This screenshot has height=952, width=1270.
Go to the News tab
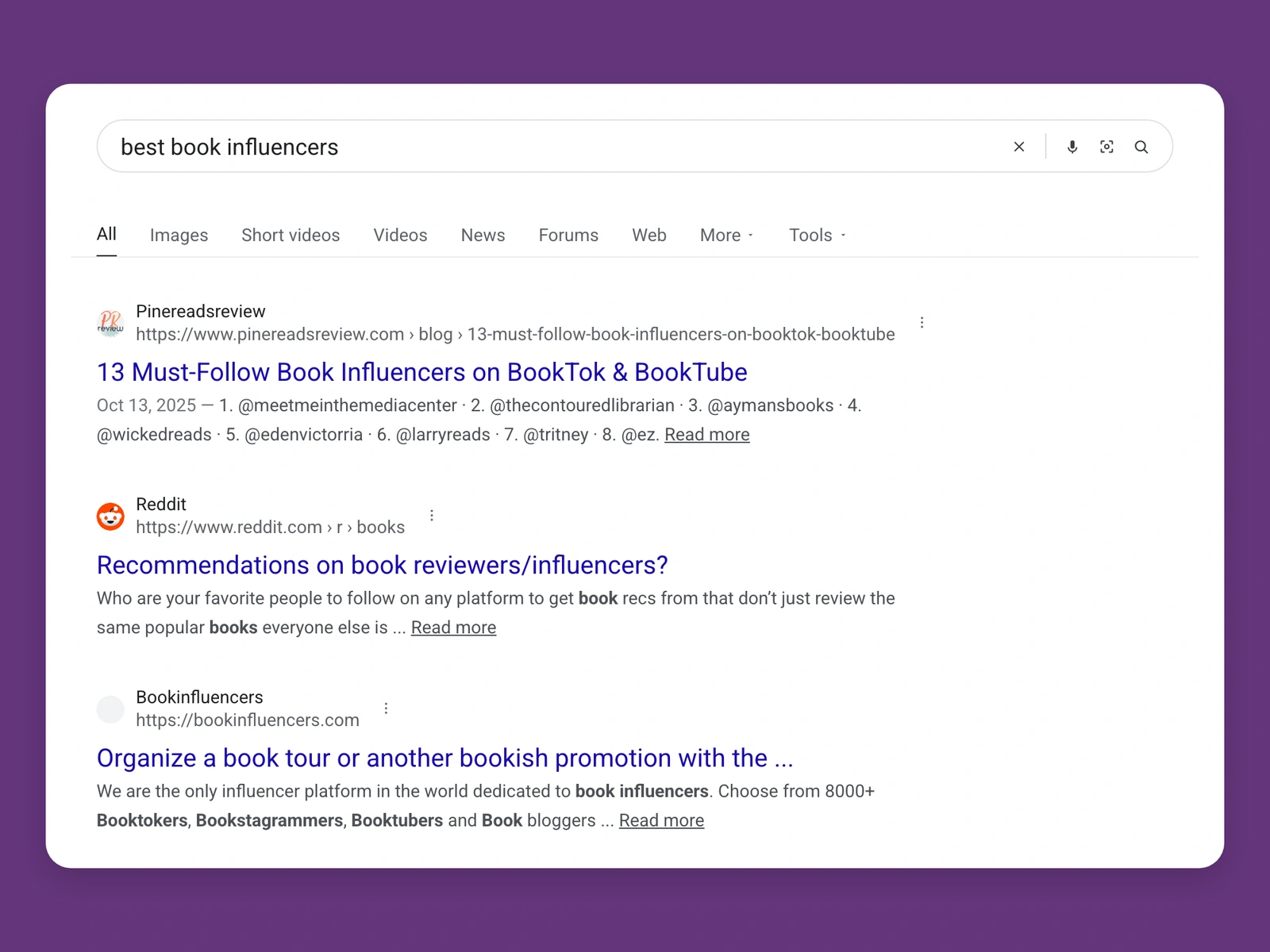[x=483, y=235]
